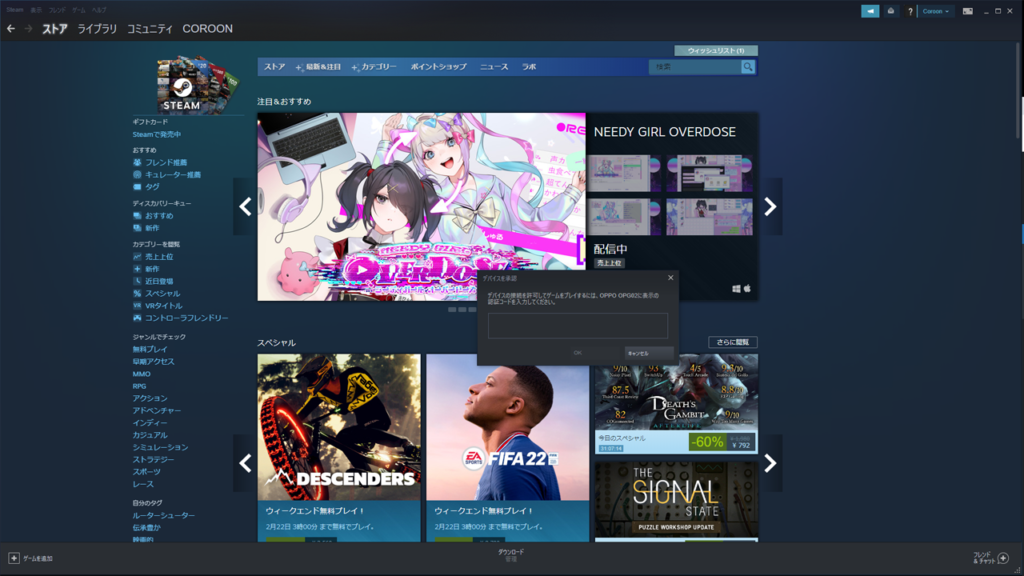Switch to the コミュニティ tab

point(150,29)
